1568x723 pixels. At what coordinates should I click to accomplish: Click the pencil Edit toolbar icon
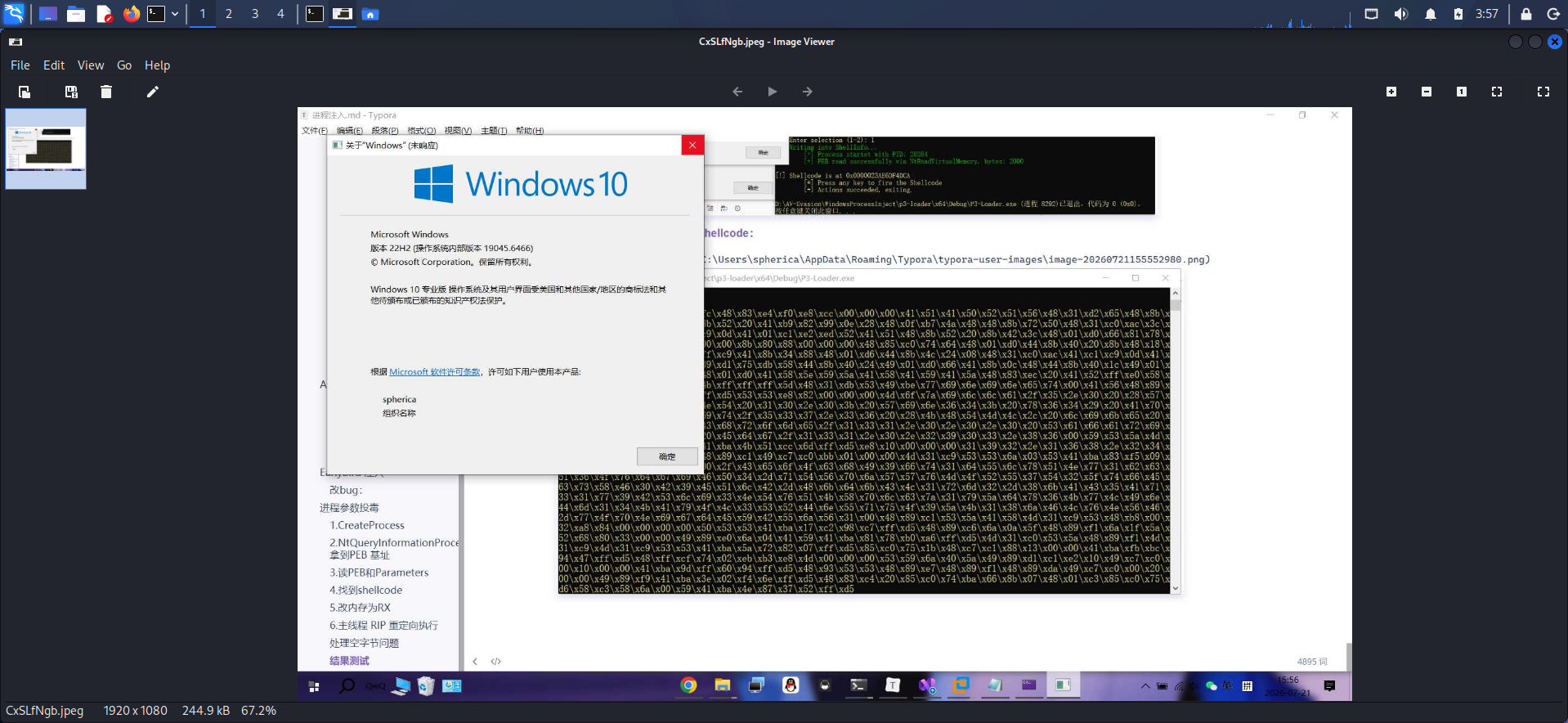[152, 92]
